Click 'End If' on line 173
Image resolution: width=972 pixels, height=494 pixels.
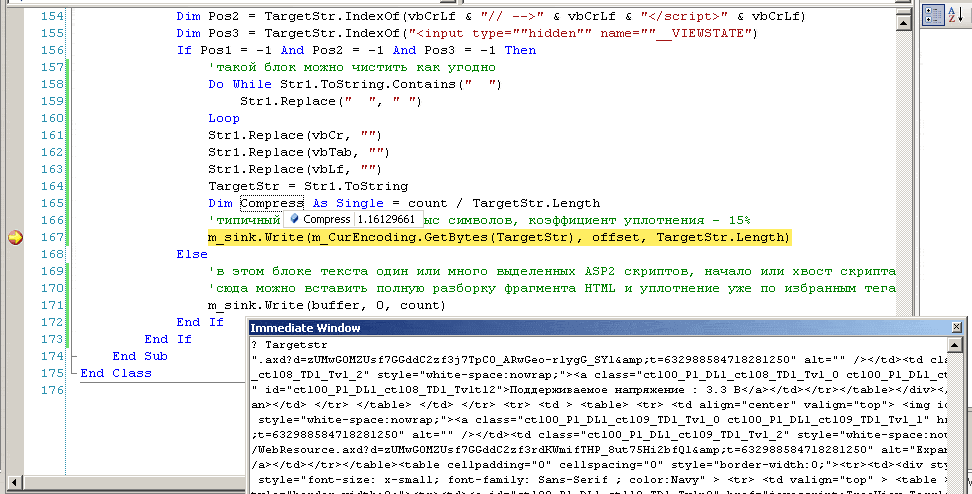pos(168,339)
